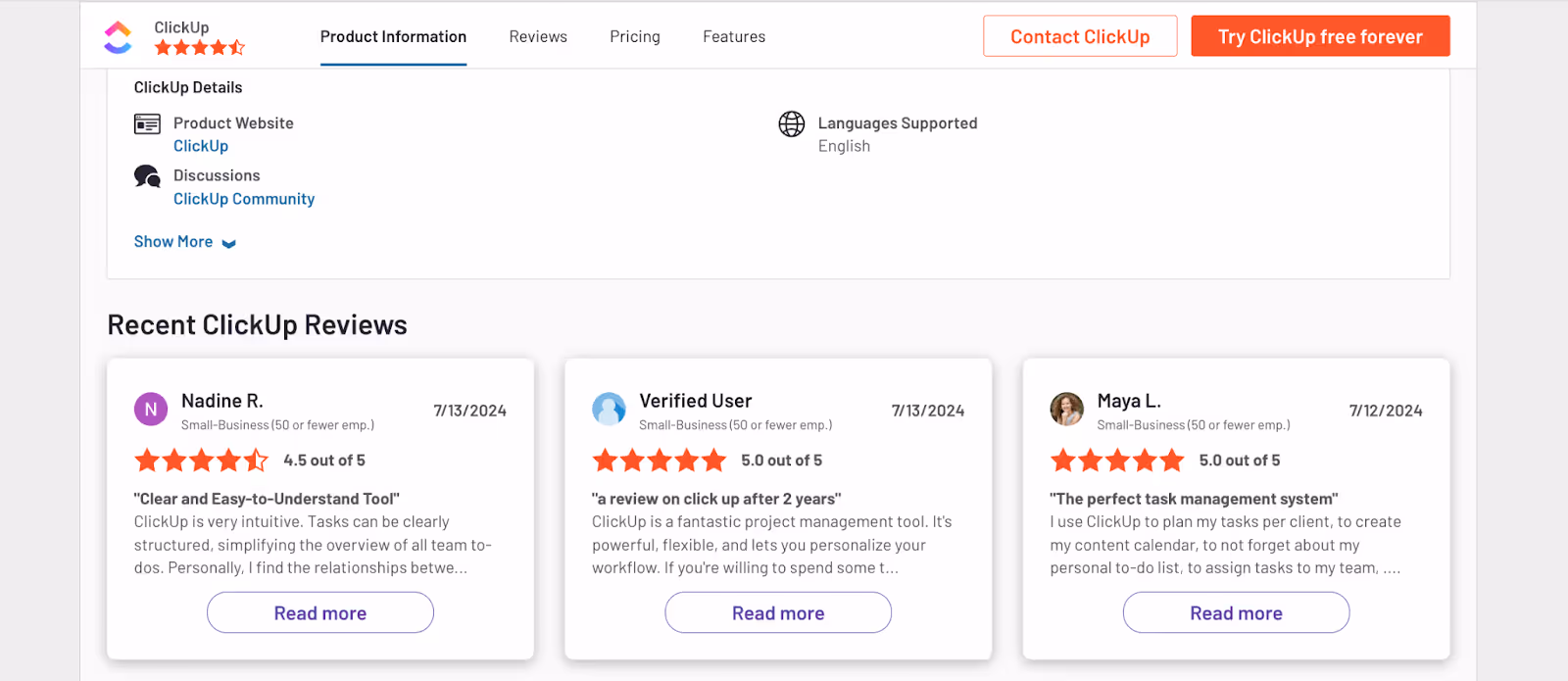Image resolution: width=1568 pixels, height=681 pixels.
Task: Open the Features tab
Action: [734, 36]
